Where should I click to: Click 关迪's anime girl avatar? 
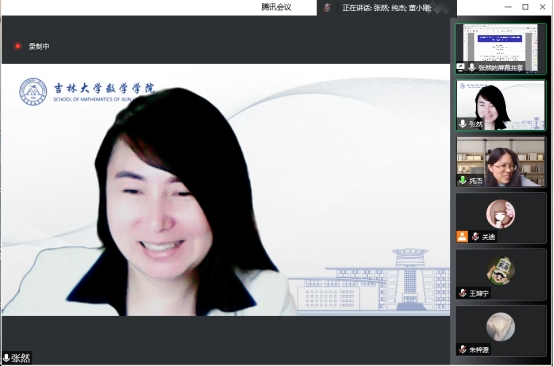coord(500,214)
